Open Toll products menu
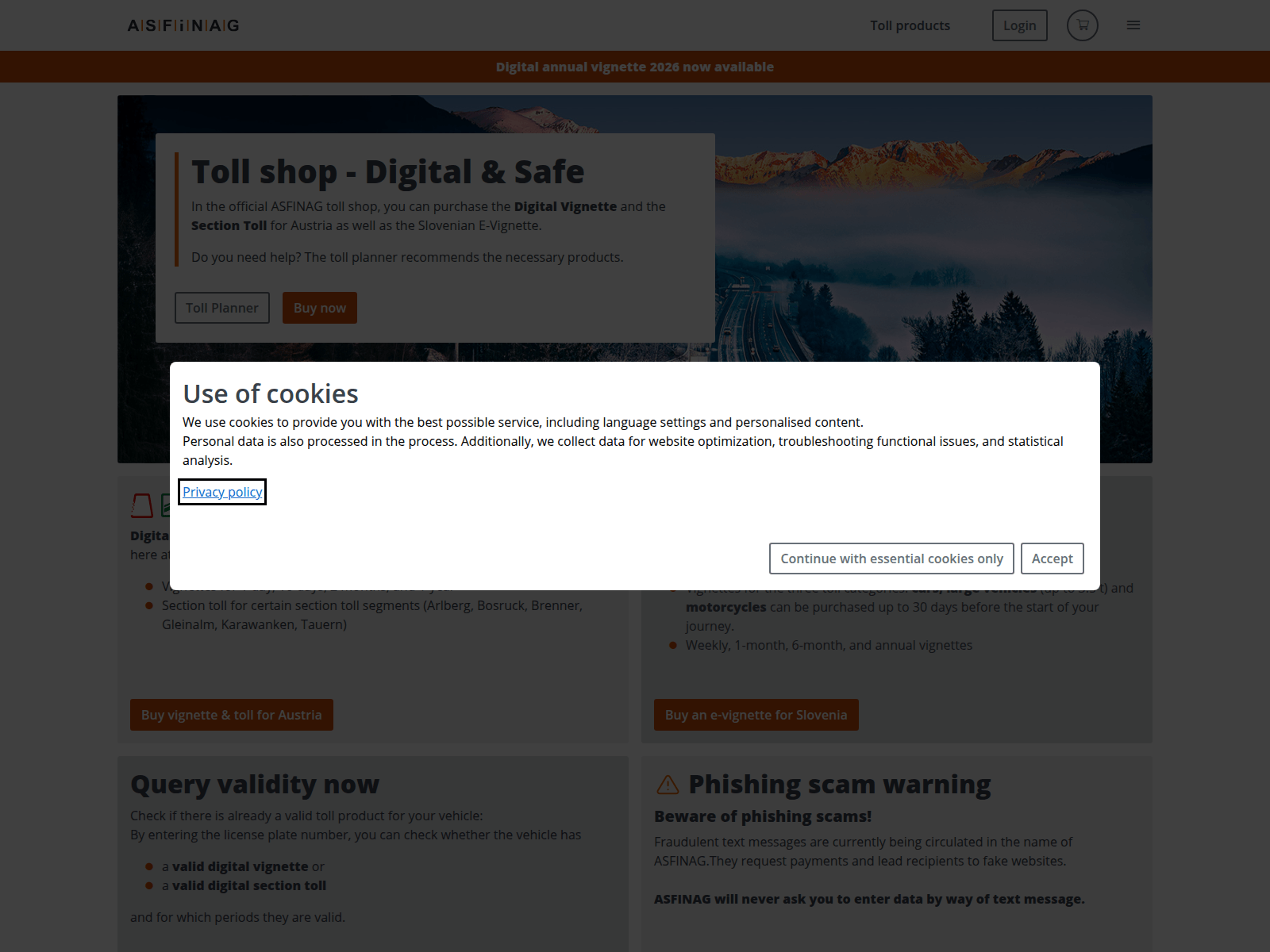 (x=910, y=25)
